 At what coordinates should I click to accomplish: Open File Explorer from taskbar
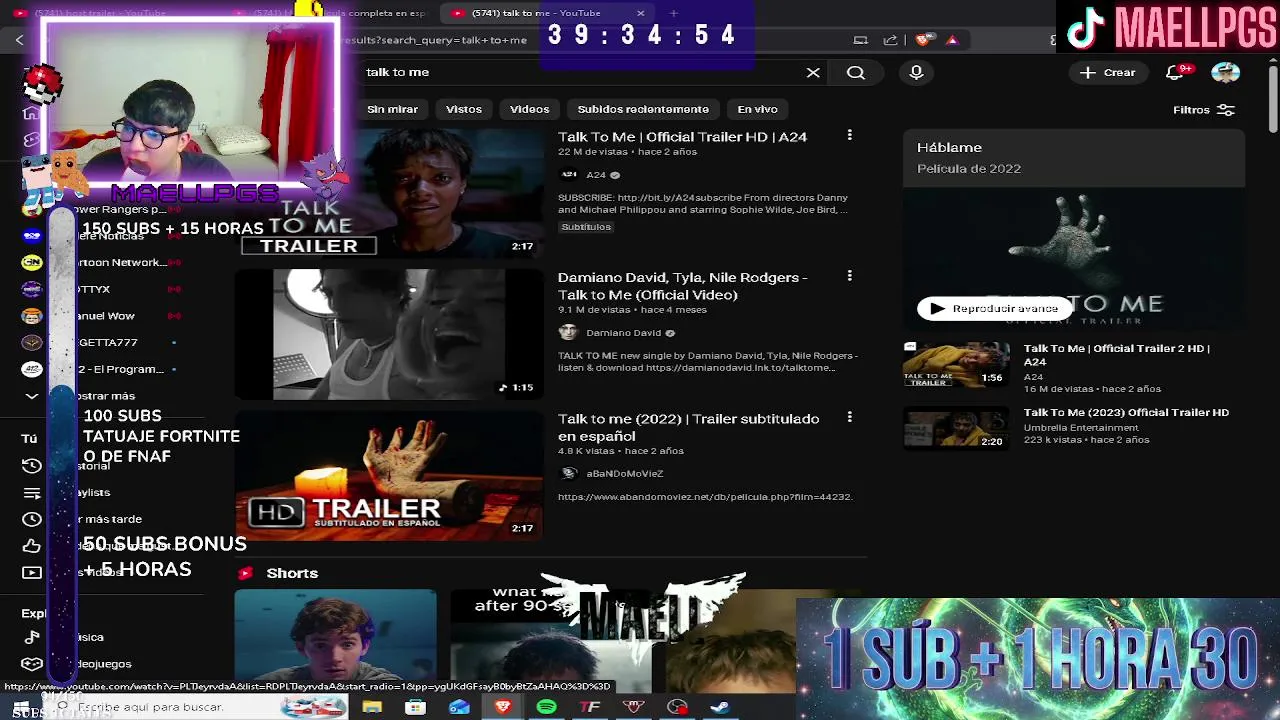click(372, 707)
